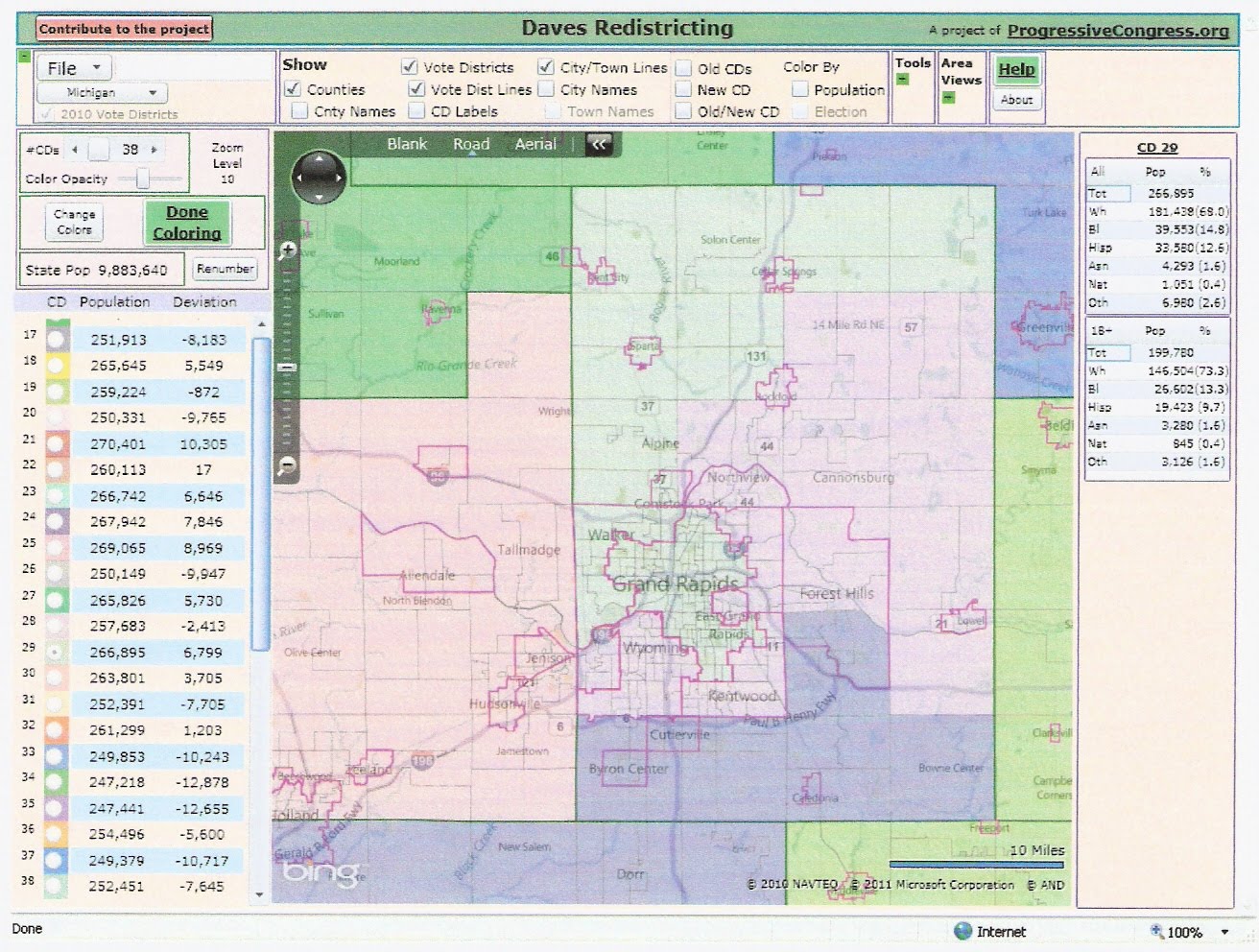Open the Michigan state dropdown

(102, 93)
